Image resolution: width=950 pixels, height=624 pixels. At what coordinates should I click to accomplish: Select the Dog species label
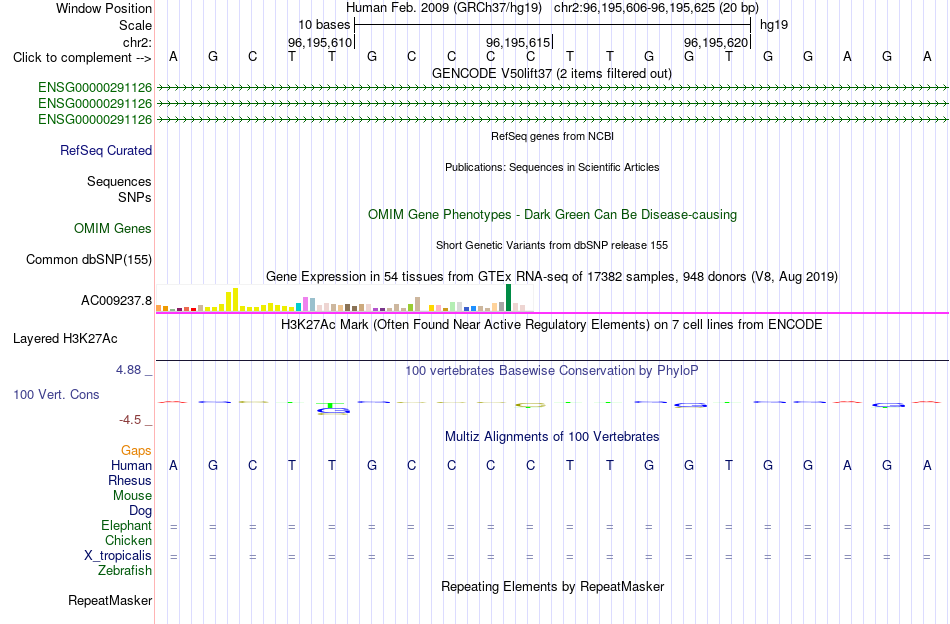pyautogui.click(x=140, y=511)
